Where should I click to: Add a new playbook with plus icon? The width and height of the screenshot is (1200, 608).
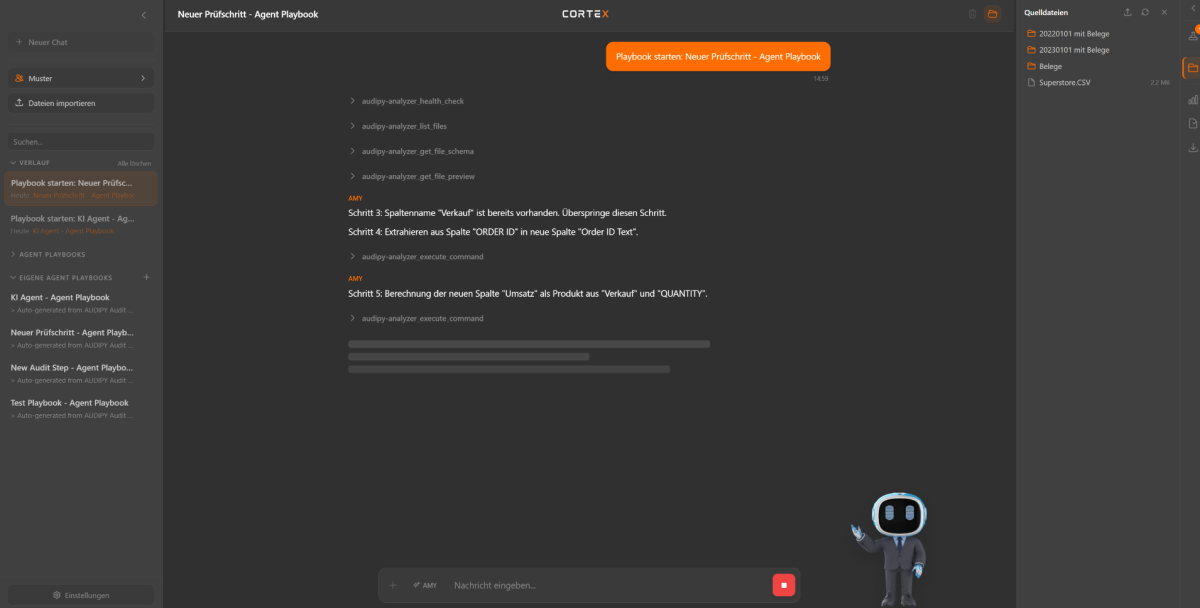point(146,277)
